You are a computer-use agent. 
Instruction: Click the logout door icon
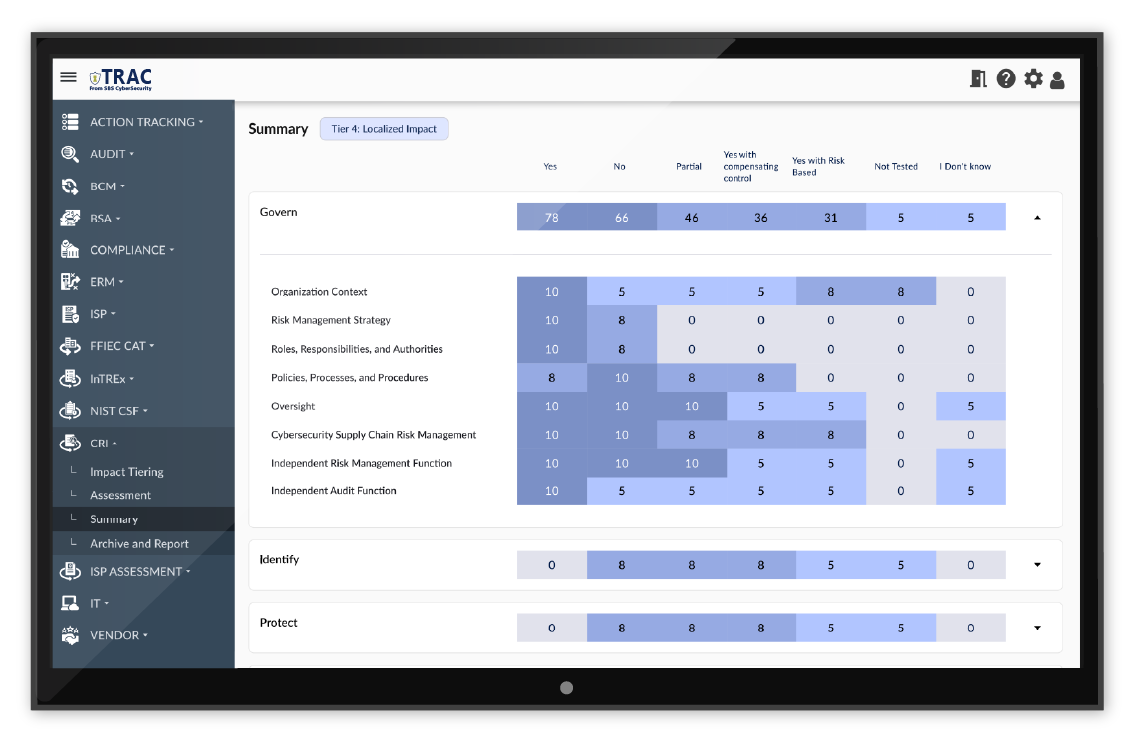tap(978, 79)
